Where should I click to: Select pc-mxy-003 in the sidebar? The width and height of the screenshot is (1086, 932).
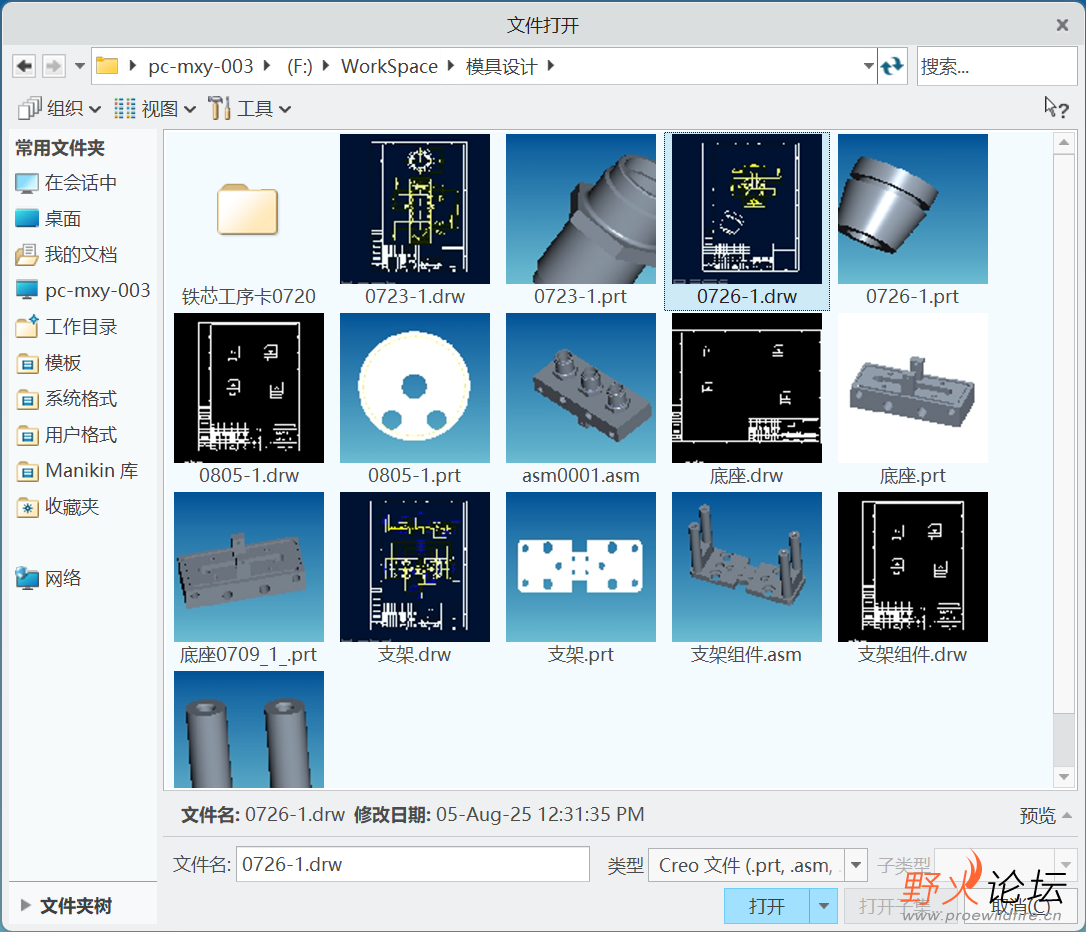point(82,290)
